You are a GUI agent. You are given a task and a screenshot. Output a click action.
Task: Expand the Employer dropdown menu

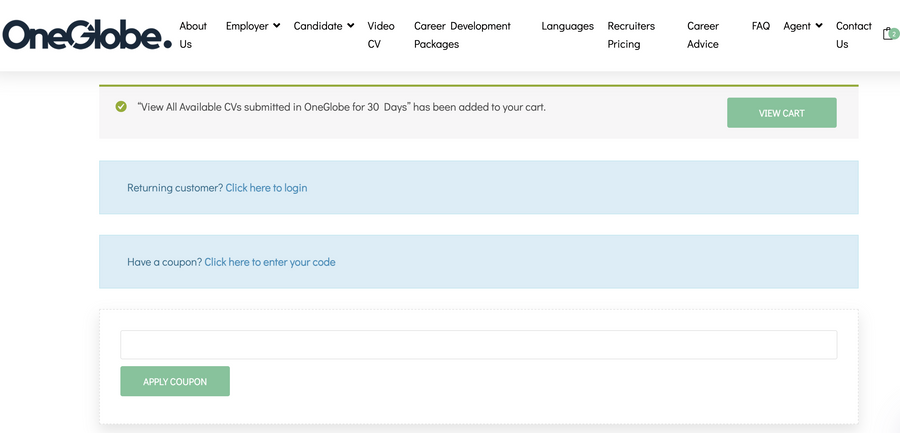[252, 26]
